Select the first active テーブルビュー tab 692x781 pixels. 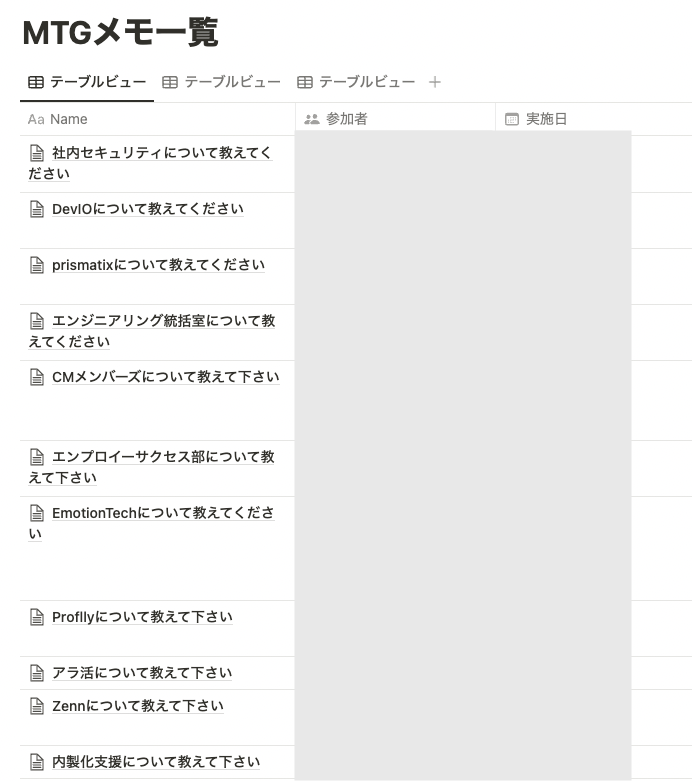(87, 82)
